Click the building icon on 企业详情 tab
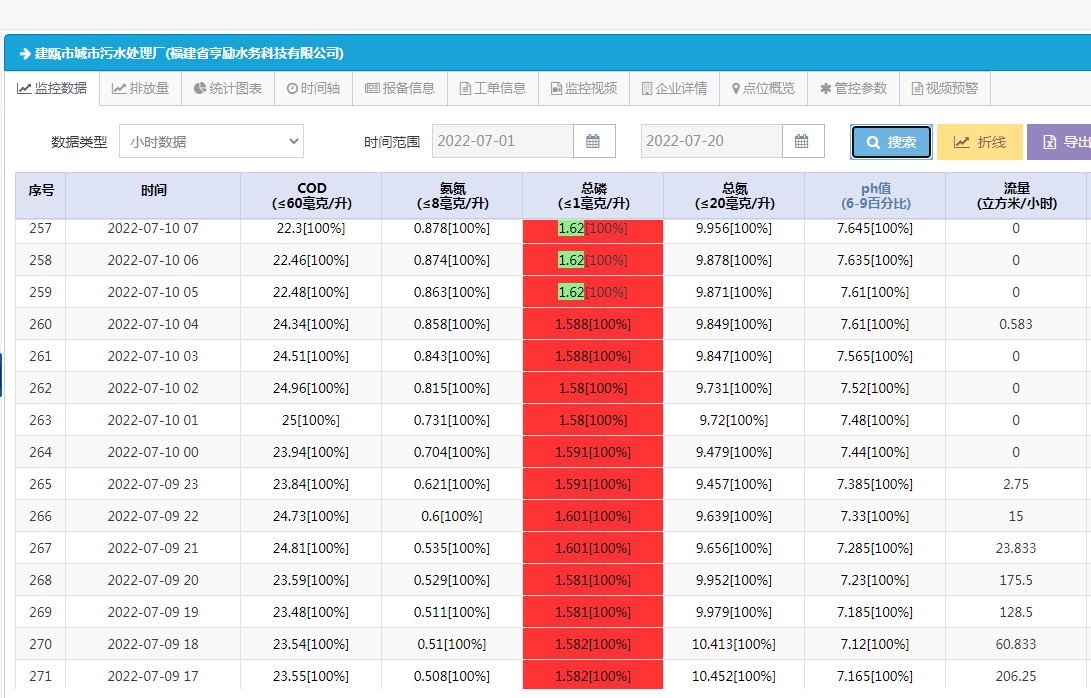This screenshot has height=698, width=1091. tap(647, 88)
